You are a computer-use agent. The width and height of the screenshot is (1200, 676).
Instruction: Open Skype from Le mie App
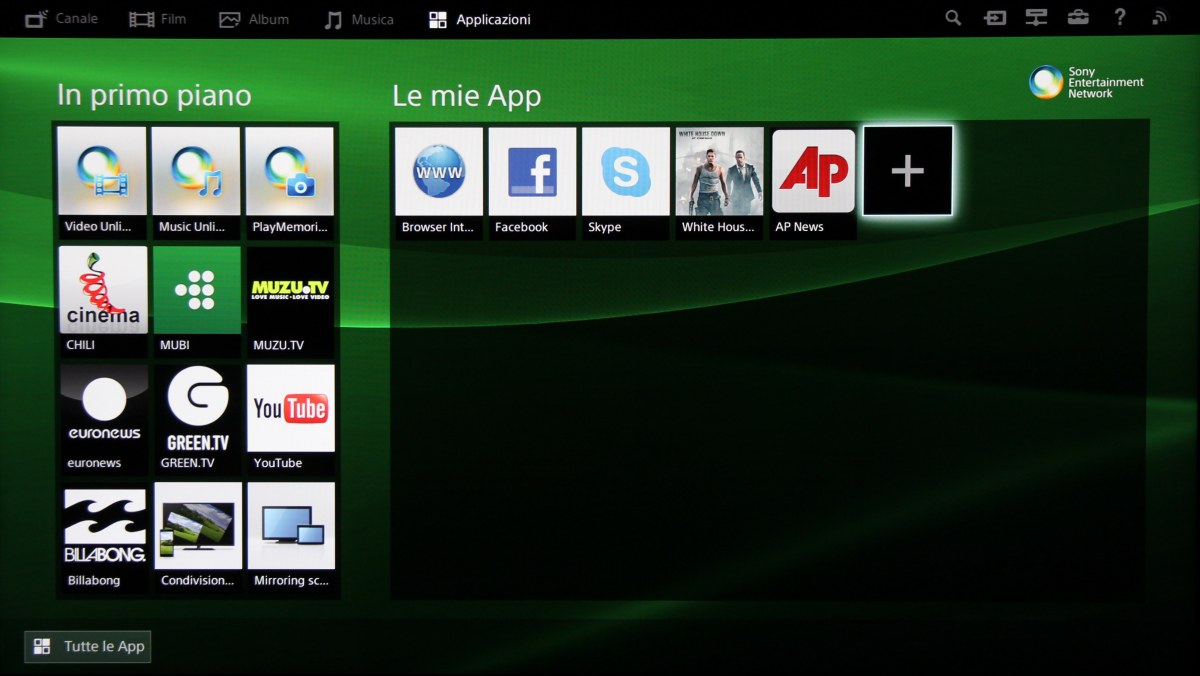[626, 183]
